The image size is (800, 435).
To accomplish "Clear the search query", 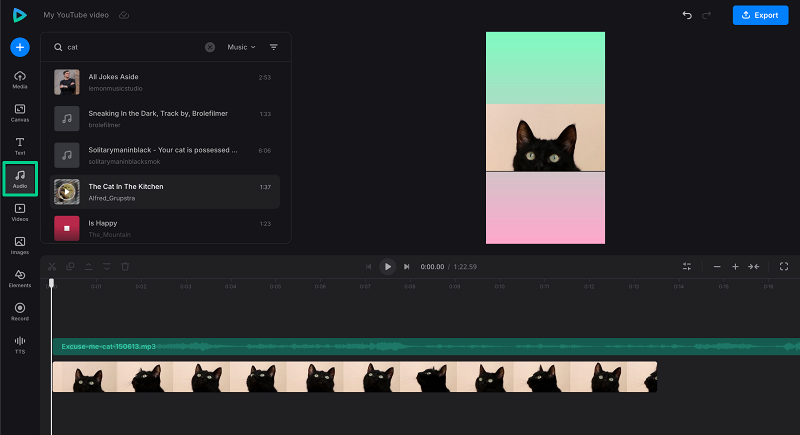I will (210, 47).
